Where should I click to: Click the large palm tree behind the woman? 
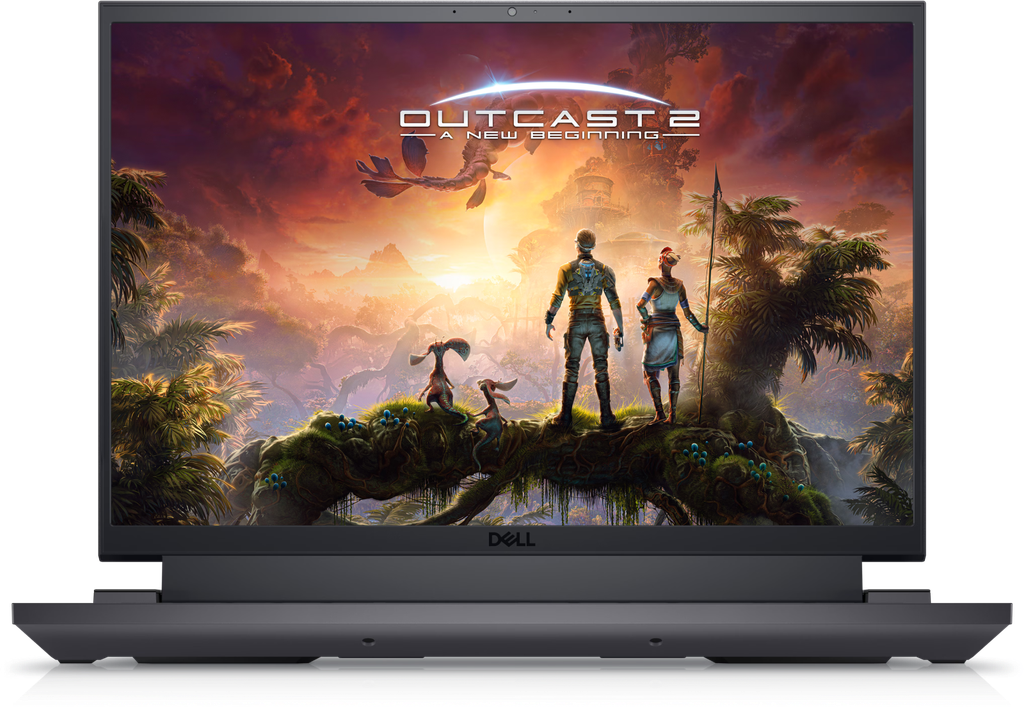pos(790,280)
